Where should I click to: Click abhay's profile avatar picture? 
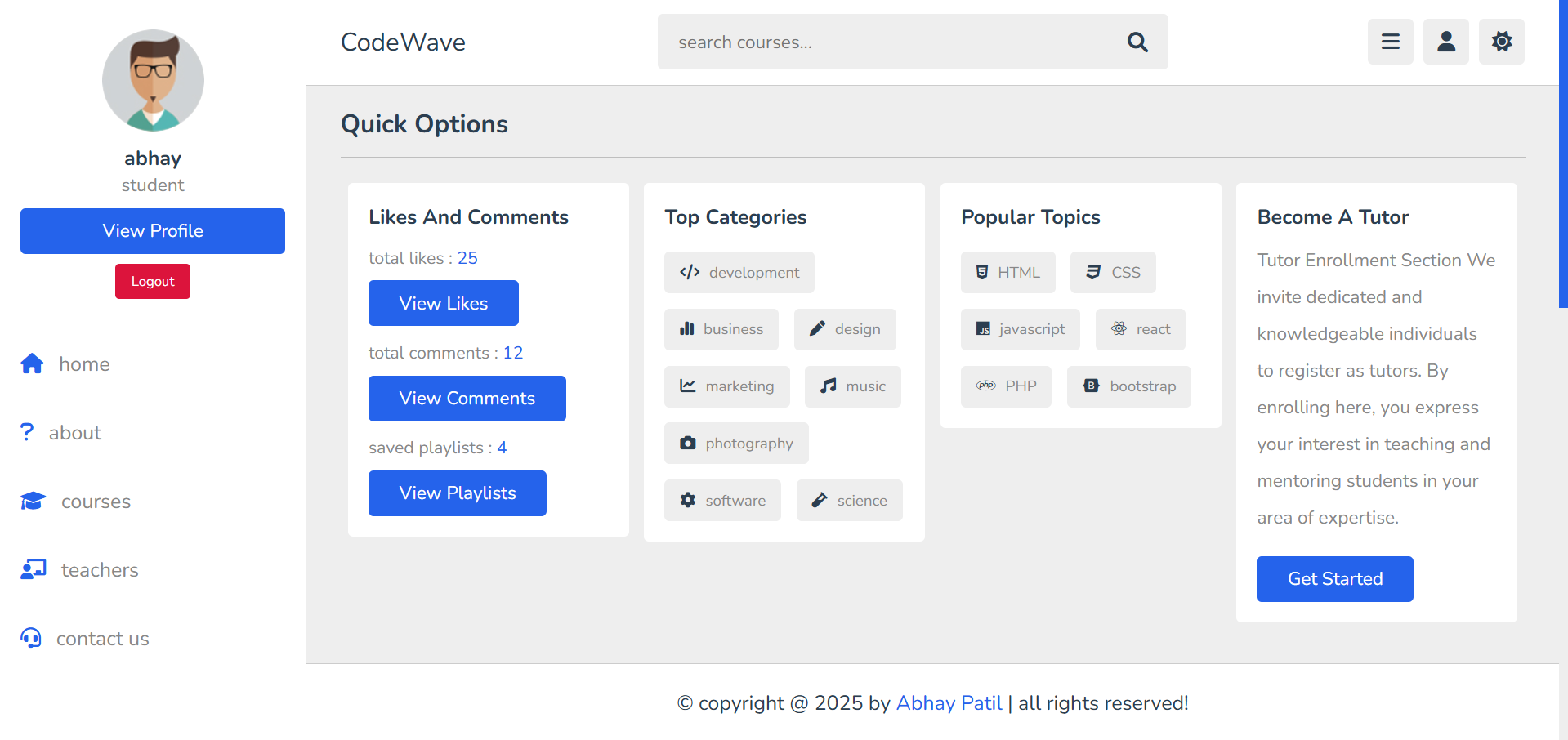click(x=153, y=81)
